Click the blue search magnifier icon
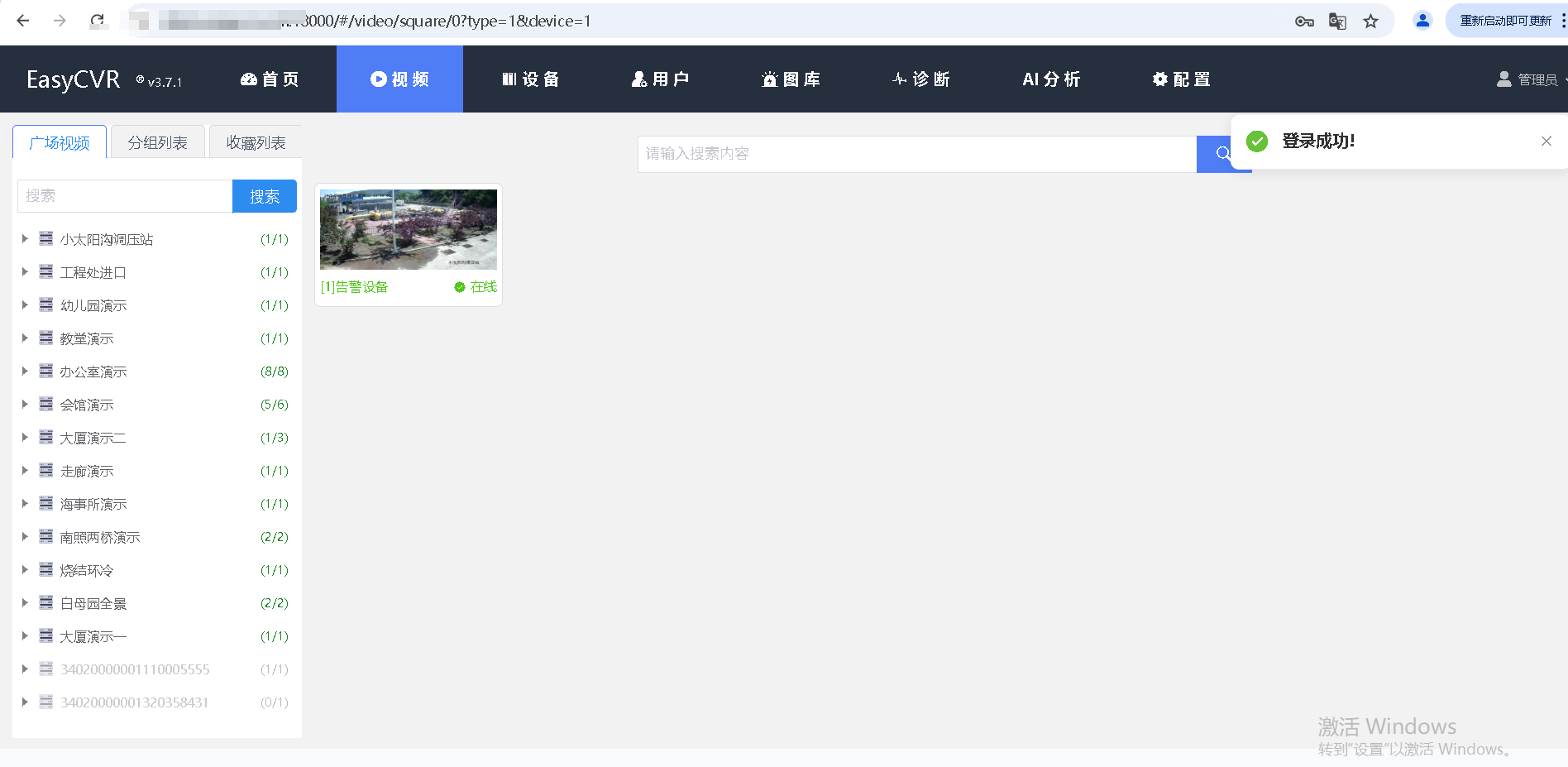 click(x=1224, y=154)
